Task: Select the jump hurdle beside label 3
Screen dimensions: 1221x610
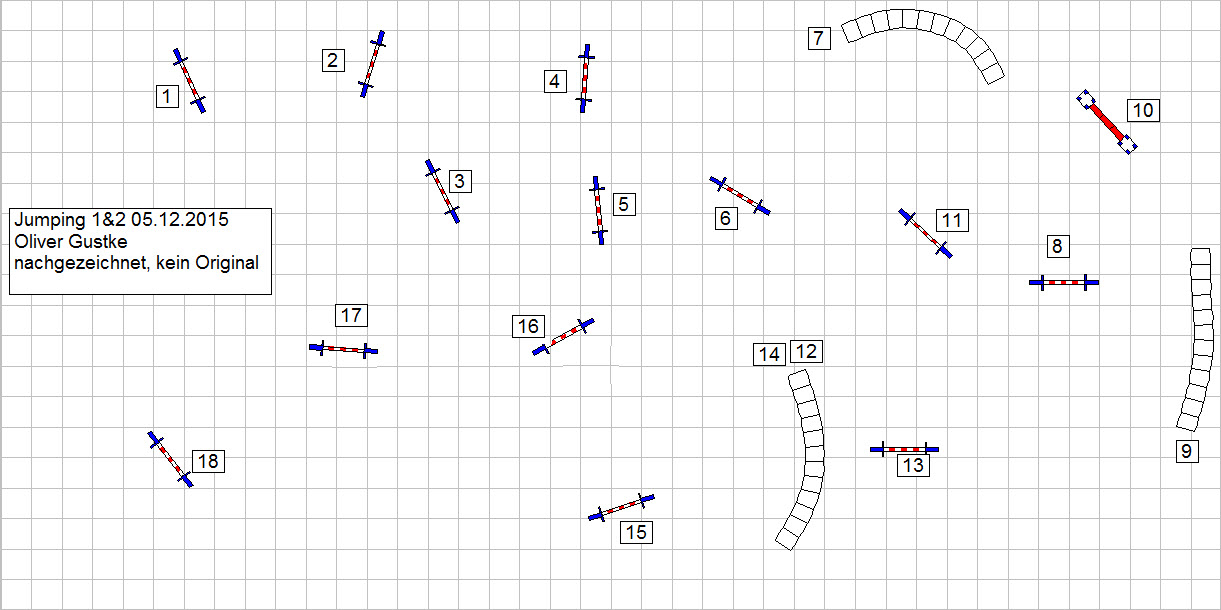Action: click(442, 191)
